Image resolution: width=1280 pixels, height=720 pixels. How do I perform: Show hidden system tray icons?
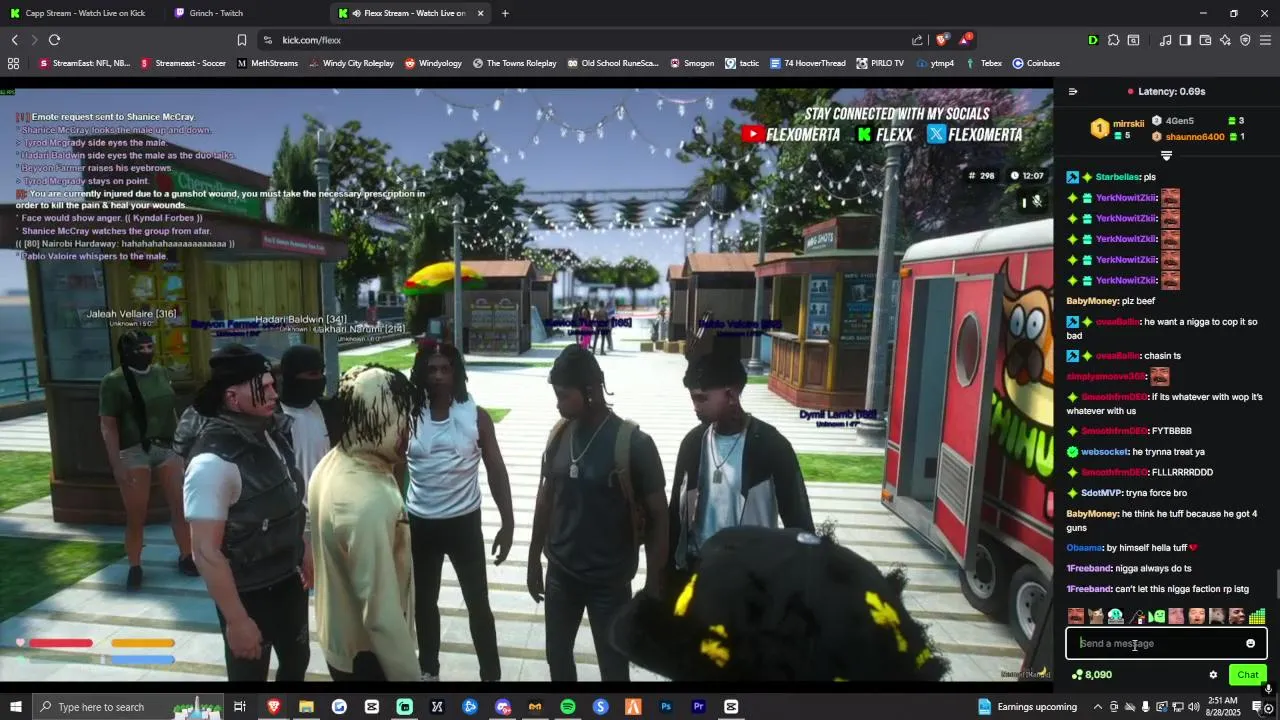click(1098, 707)
